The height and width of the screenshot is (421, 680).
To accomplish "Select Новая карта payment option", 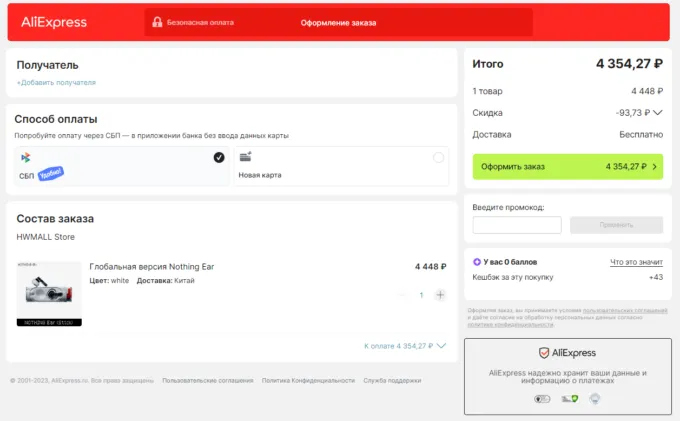I will pos(341,166).
